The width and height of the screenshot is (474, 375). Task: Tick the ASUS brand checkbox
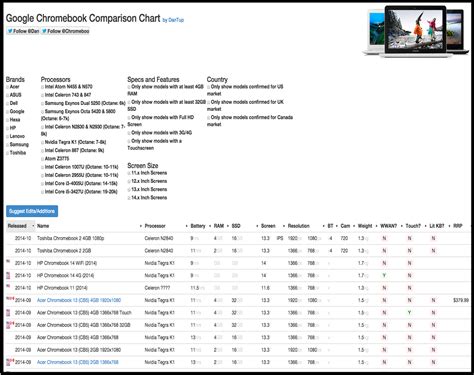pos(7,95)
